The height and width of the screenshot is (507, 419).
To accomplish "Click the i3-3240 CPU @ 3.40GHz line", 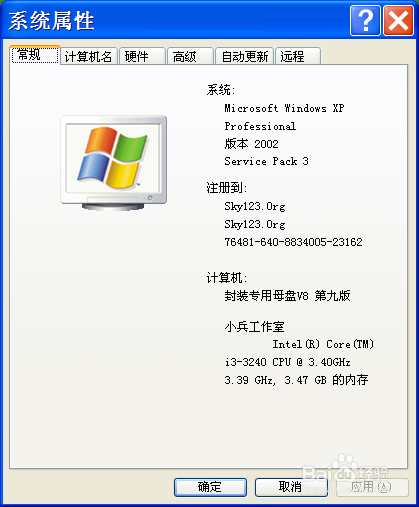I will click(x=287, y=362).
